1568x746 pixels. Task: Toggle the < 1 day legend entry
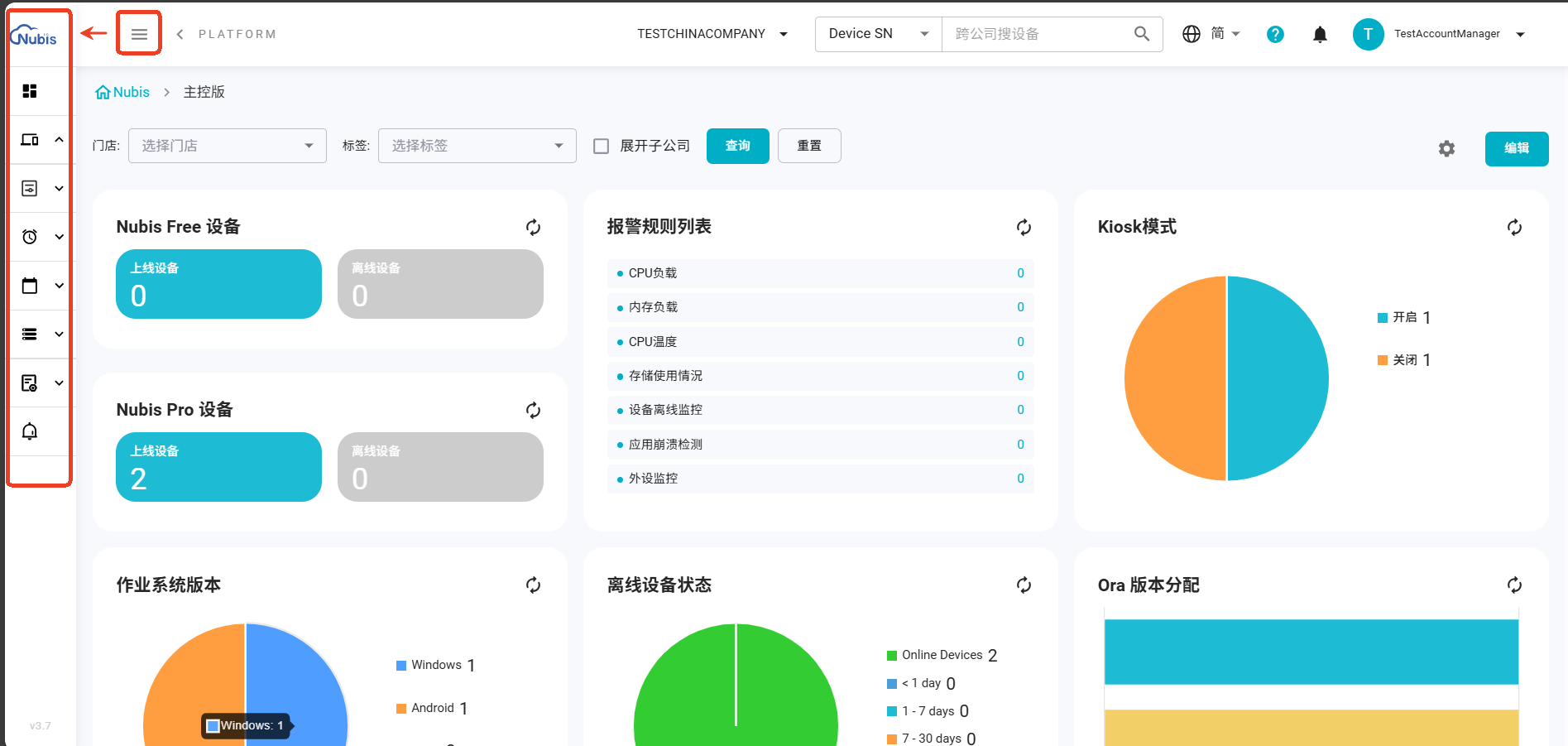click(x=921, y=683)
